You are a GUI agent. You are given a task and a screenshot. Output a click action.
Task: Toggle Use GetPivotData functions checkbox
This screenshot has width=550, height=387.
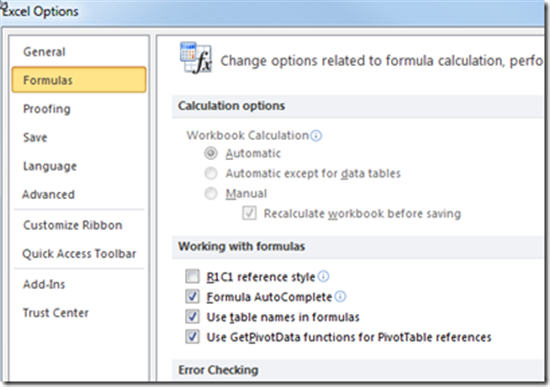pyautogui.click(x=192, y=337)
